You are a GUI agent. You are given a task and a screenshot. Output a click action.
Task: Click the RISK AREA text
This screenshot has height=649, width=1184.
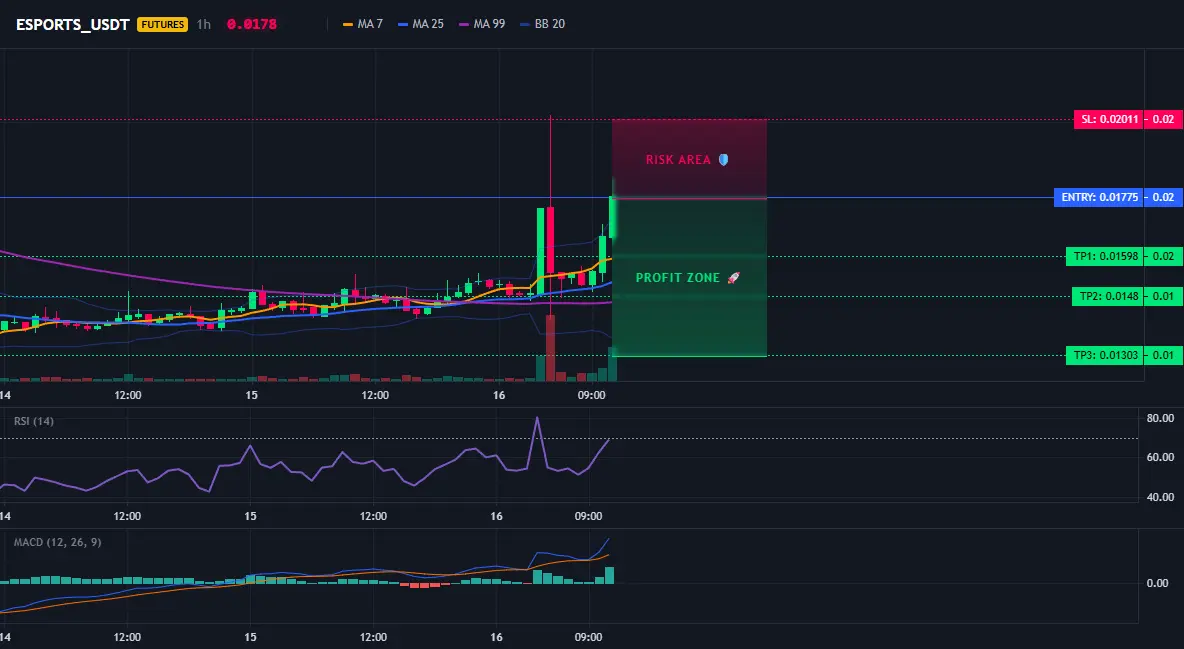678,159
